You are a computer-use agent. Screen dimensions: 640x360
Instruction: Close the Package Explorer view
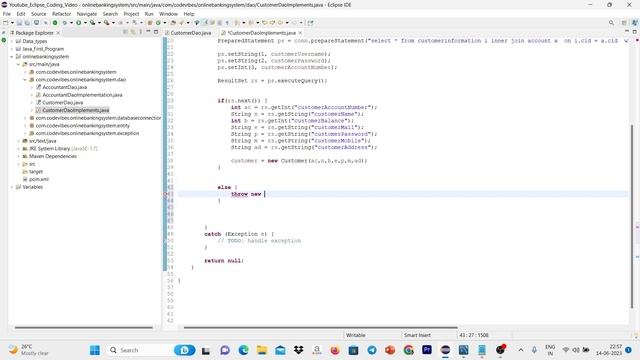pyautogui.click(x=58, y=33)
